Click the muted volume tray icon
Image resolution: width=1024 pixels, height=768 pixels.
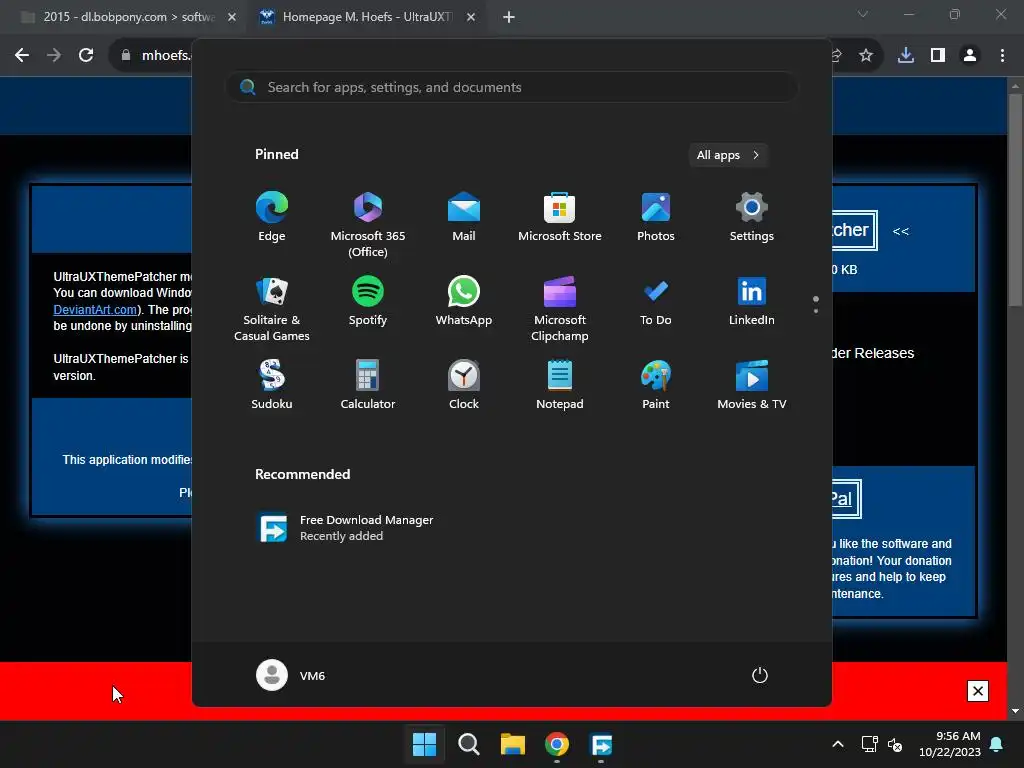(x=895, y=744)
